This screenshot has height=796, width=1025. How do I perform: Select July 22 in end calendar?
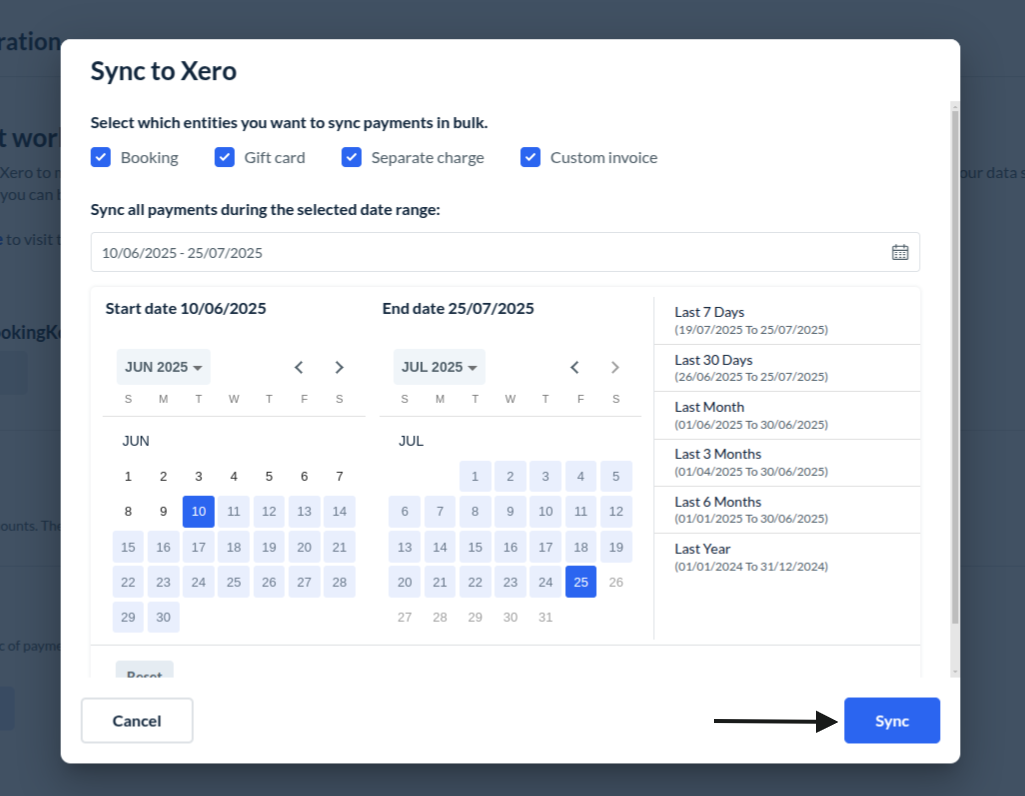pyautogui.click(x=475, y=582)
